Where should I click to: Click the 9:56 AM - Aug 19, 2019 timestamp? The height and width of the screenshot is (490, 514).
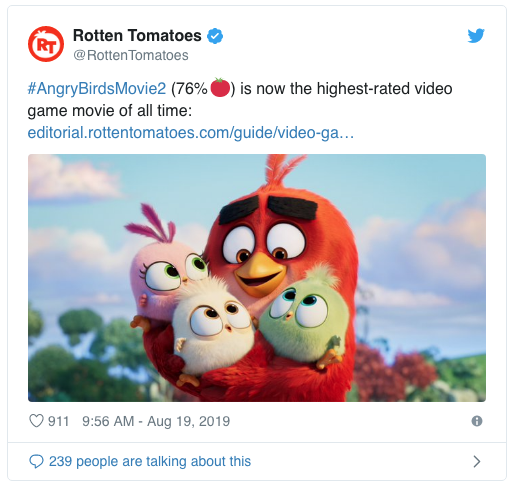156,421
